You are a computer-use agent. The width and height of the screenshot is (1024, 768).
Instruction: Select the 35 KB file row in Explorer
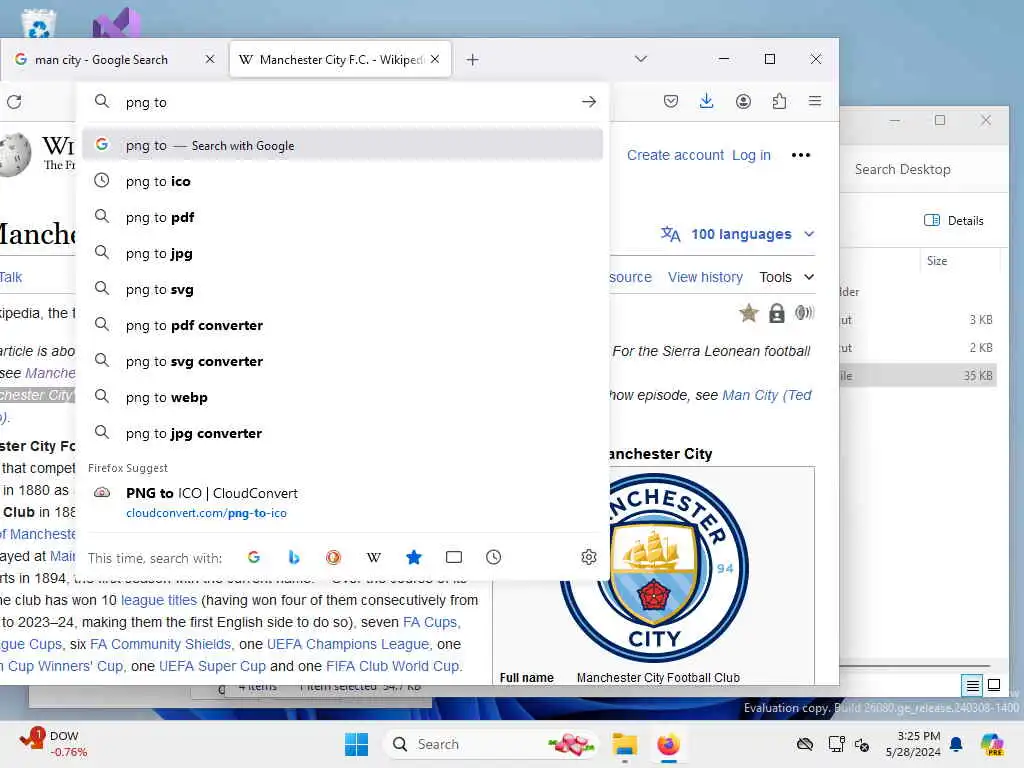pos(918,376)
